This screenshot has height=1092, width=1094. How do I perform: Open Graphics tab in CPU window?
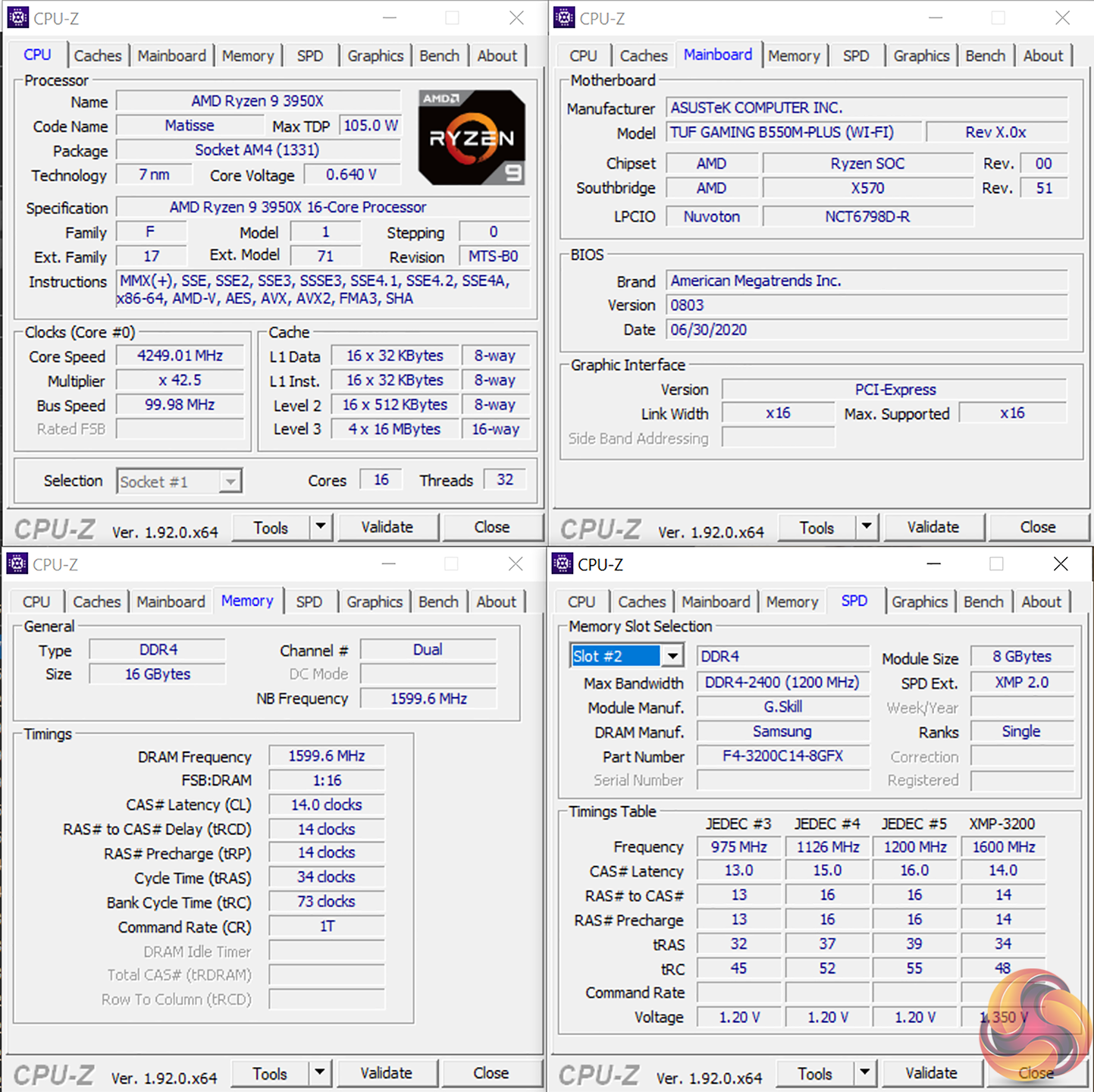tap(375, 56)
